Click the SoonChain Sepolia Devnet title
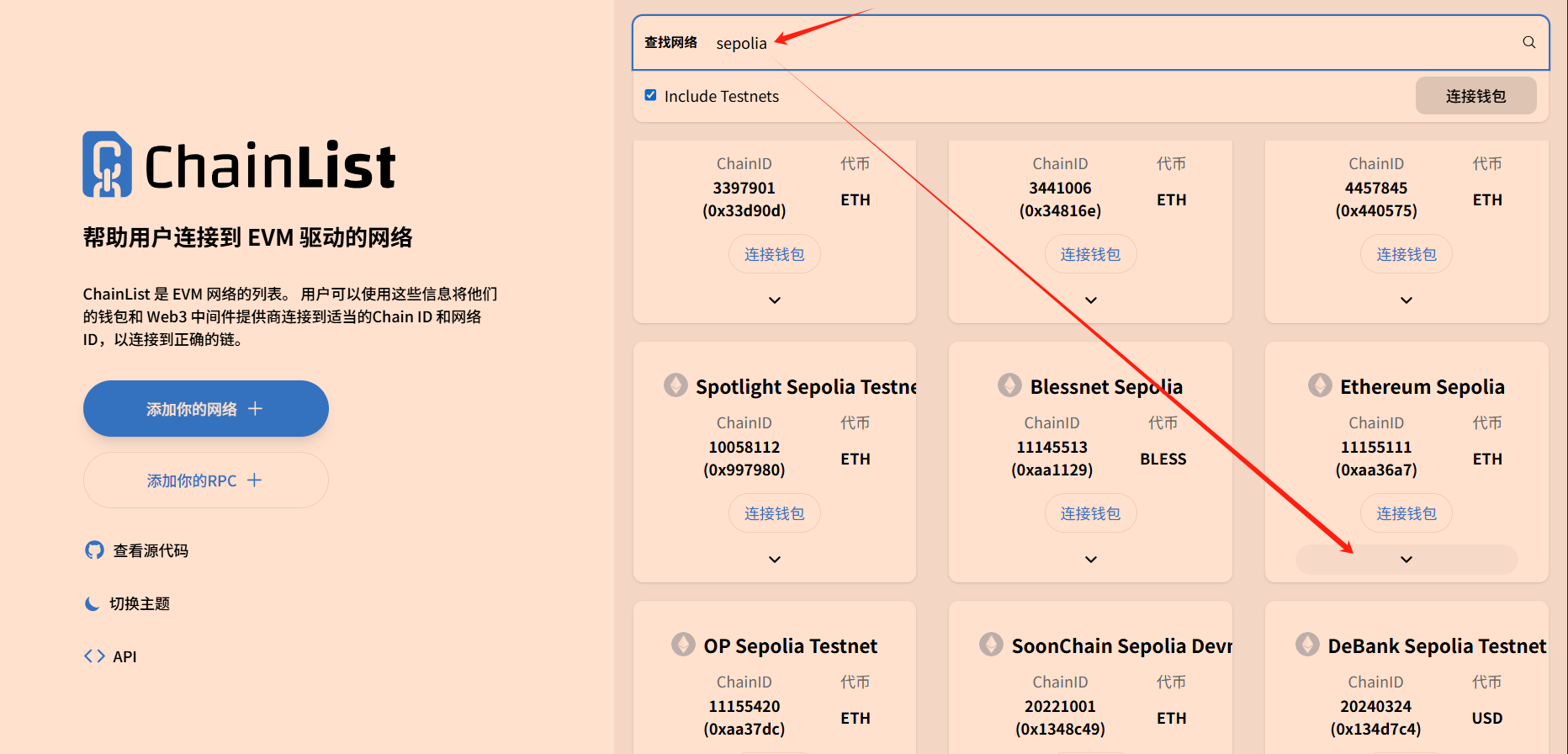 pyautogui.click(x=1122, y=645)
